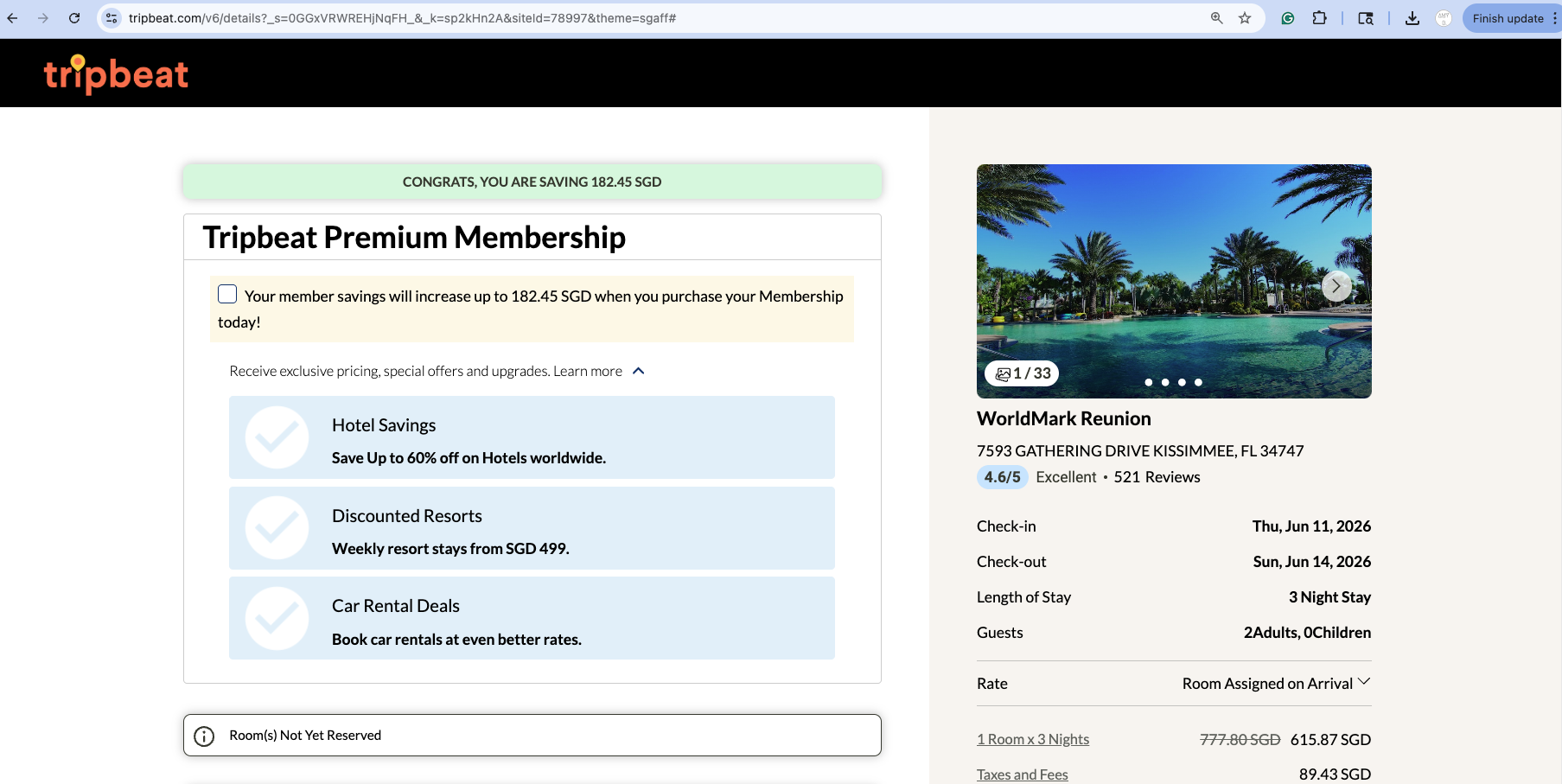Screen dimensions: 1562x784
Task: Click the Thu, Jun 11, 2026 check-in date
Action: (1311, 526)
